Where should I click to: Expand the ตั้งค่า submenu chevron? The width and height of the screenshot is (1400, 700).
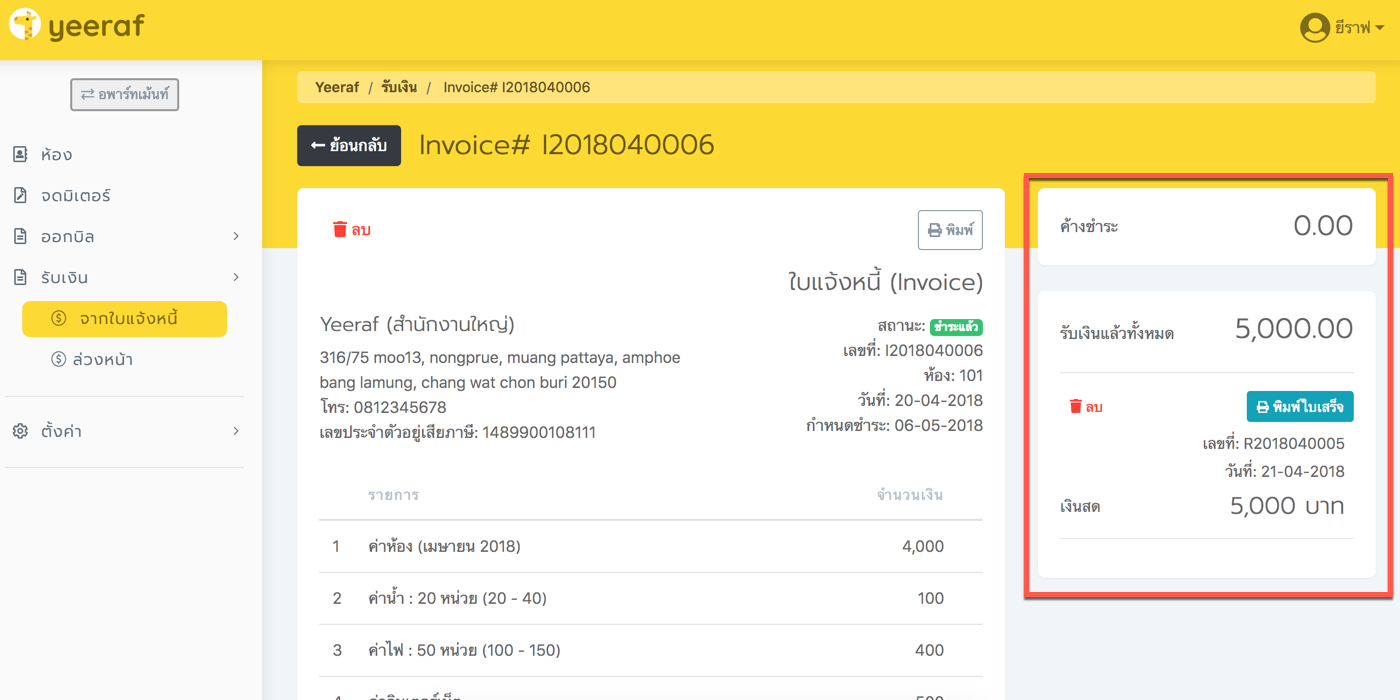pyautogui.click(x=236, y=431)
